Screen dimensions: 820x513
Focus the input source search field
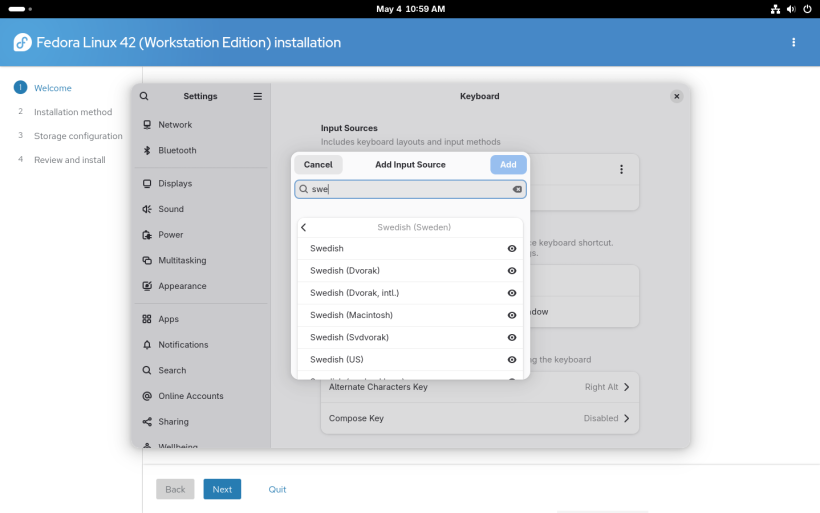click(410, 189)
